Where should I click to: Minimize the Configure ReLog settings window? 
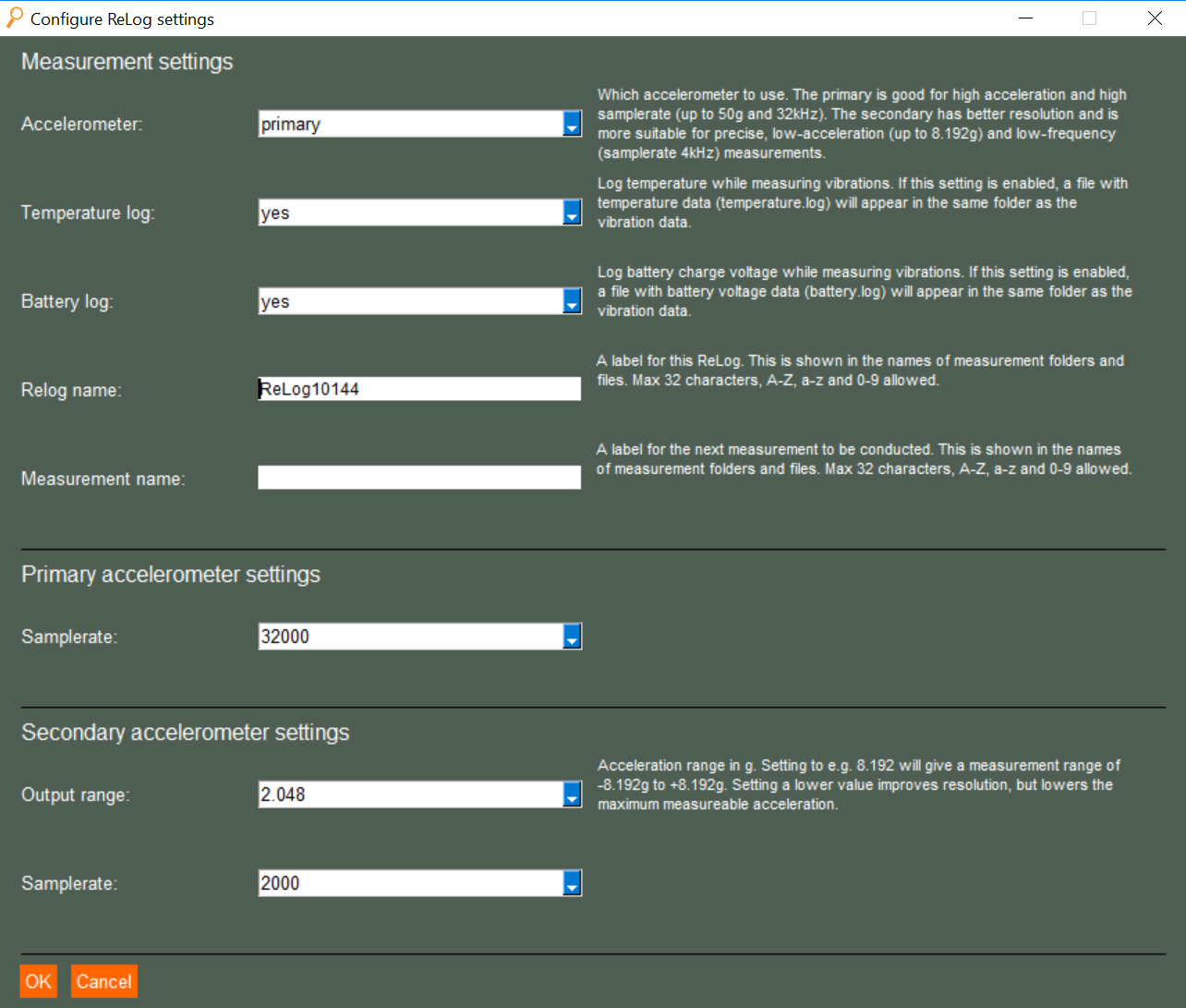1025,18
